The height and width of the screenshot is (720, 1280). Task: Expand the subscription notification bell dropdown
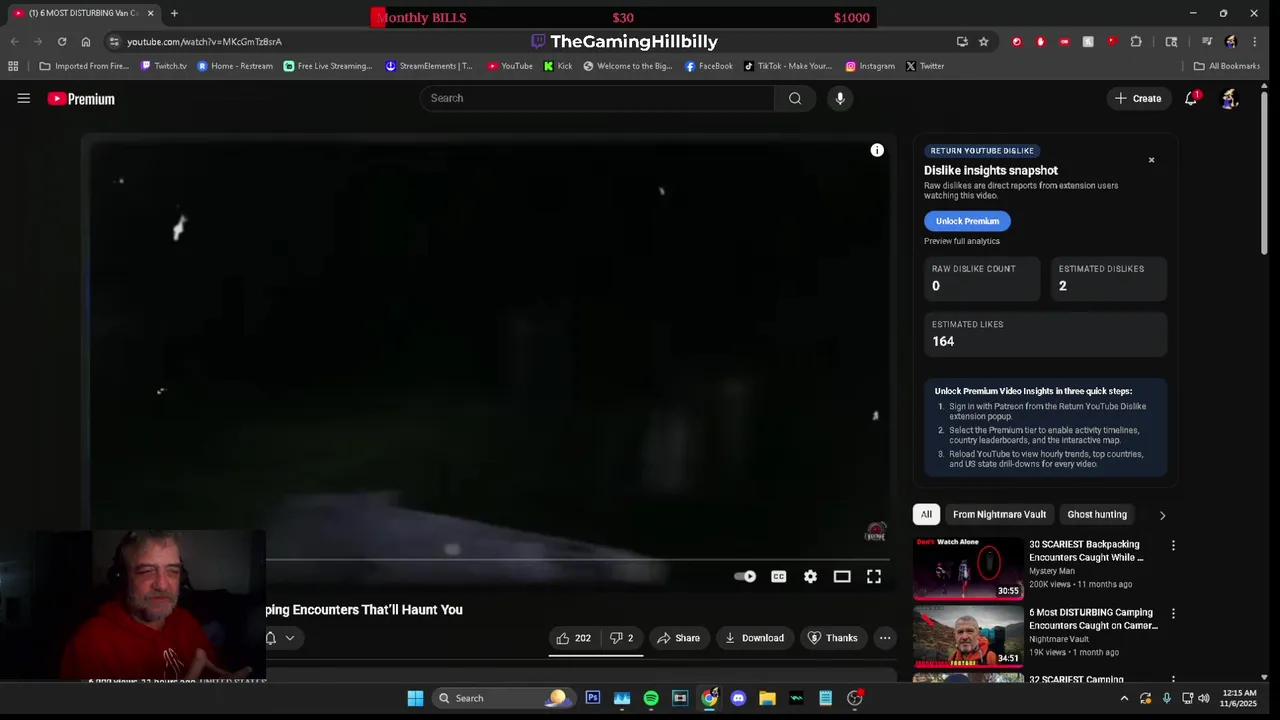coord(281,638)
